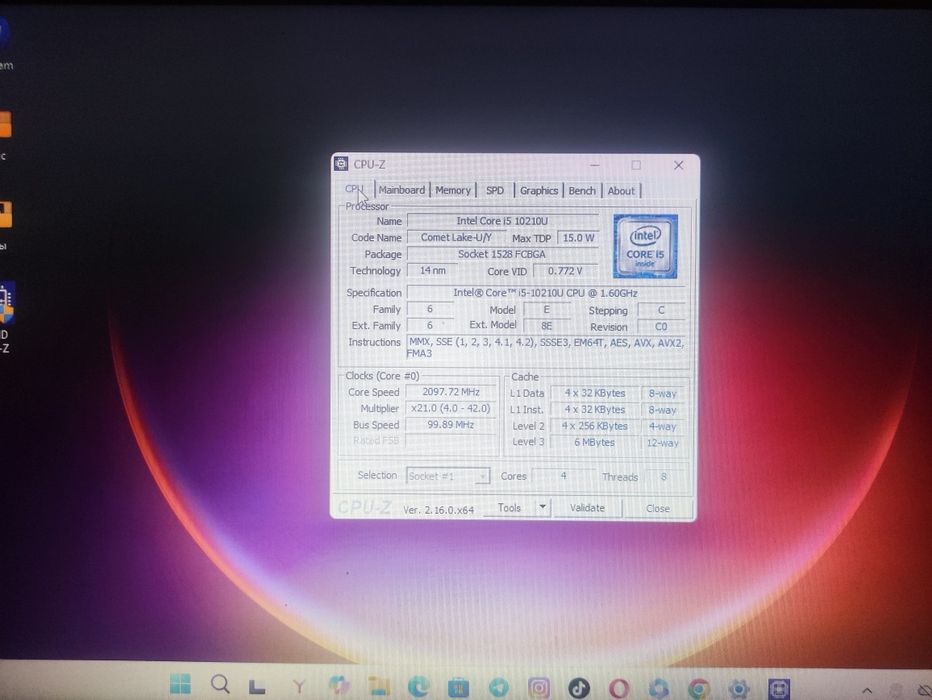Click the red Y icon on the taskbar
932x700 pixels.
[299, 687]
